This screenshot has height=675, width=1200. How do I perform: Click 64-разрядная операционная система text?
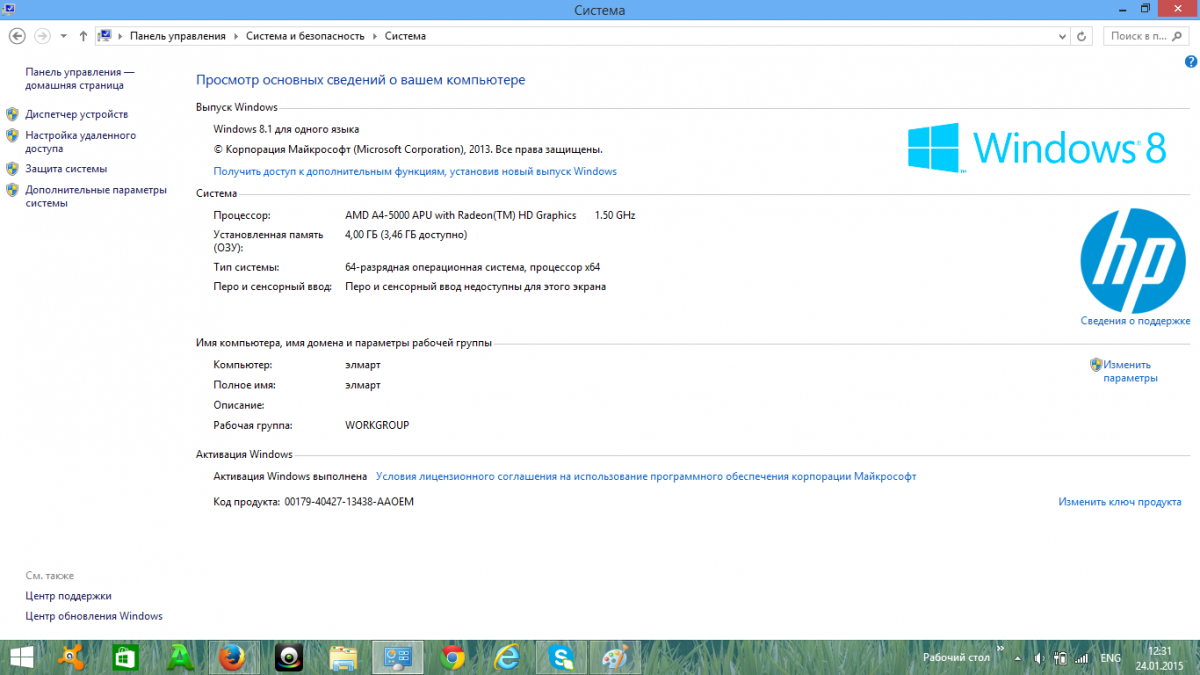(472, 267)
